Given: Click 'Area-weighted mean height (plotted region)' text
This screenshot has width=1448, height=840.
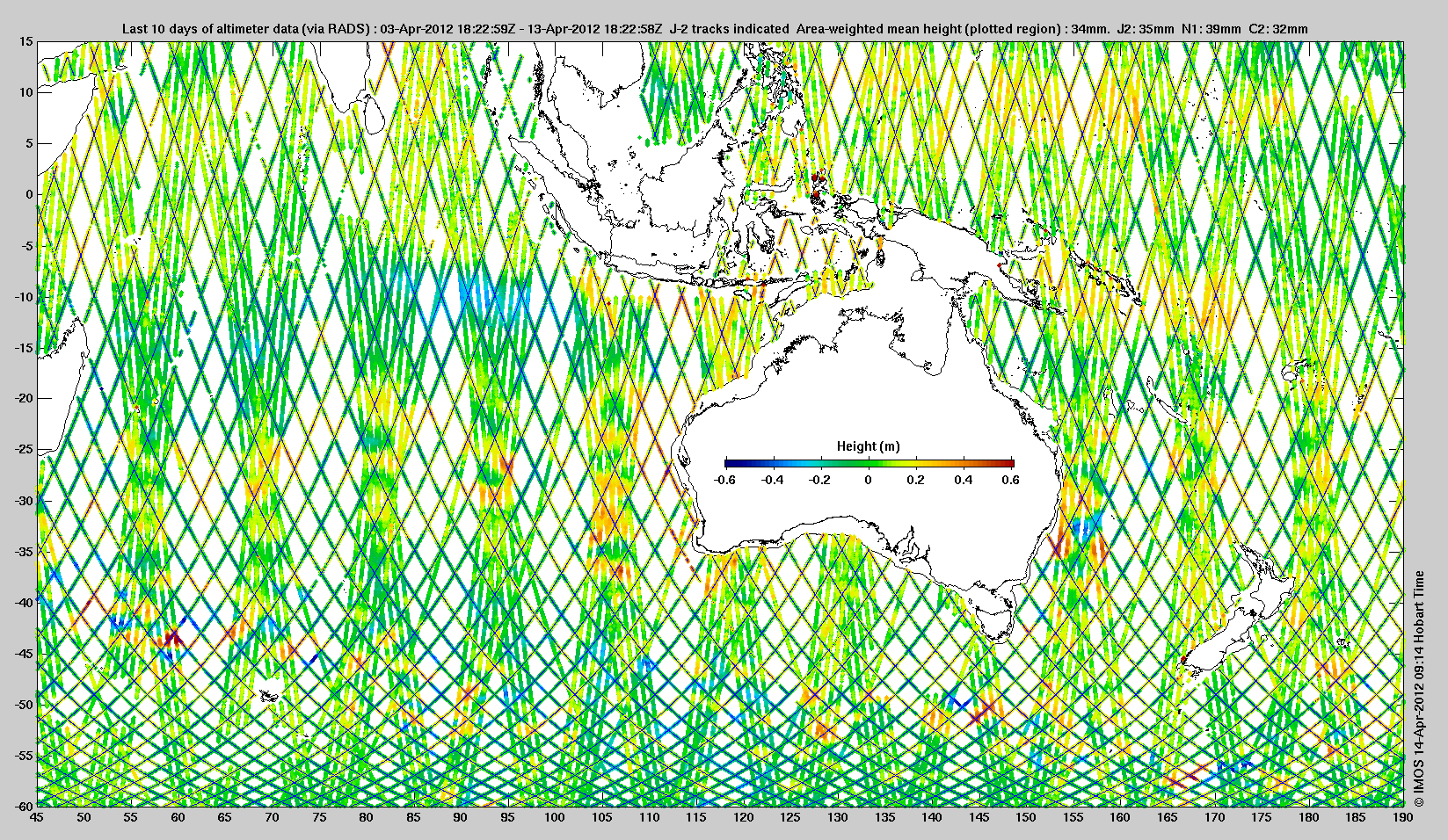Looking at the screenshot, I should [x=929, y=29].
